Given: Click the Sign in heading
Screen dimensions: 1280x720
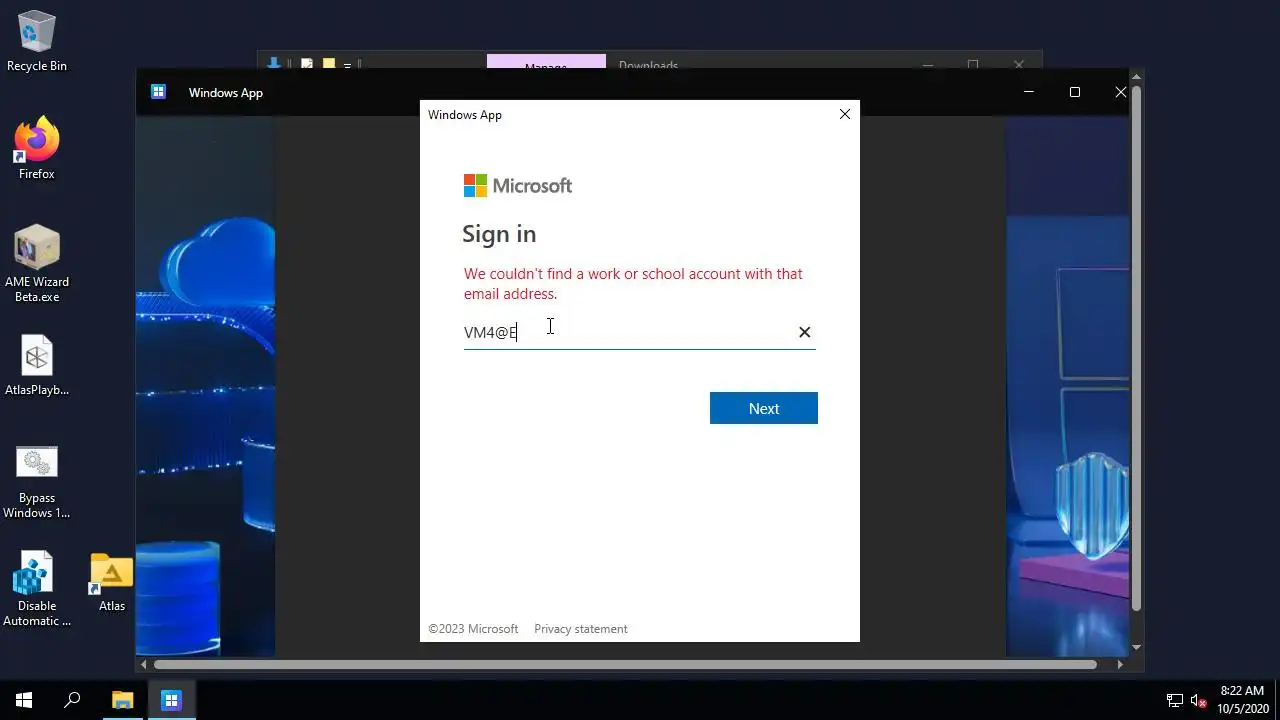Looking at the screenshot, I should point(499,234).
